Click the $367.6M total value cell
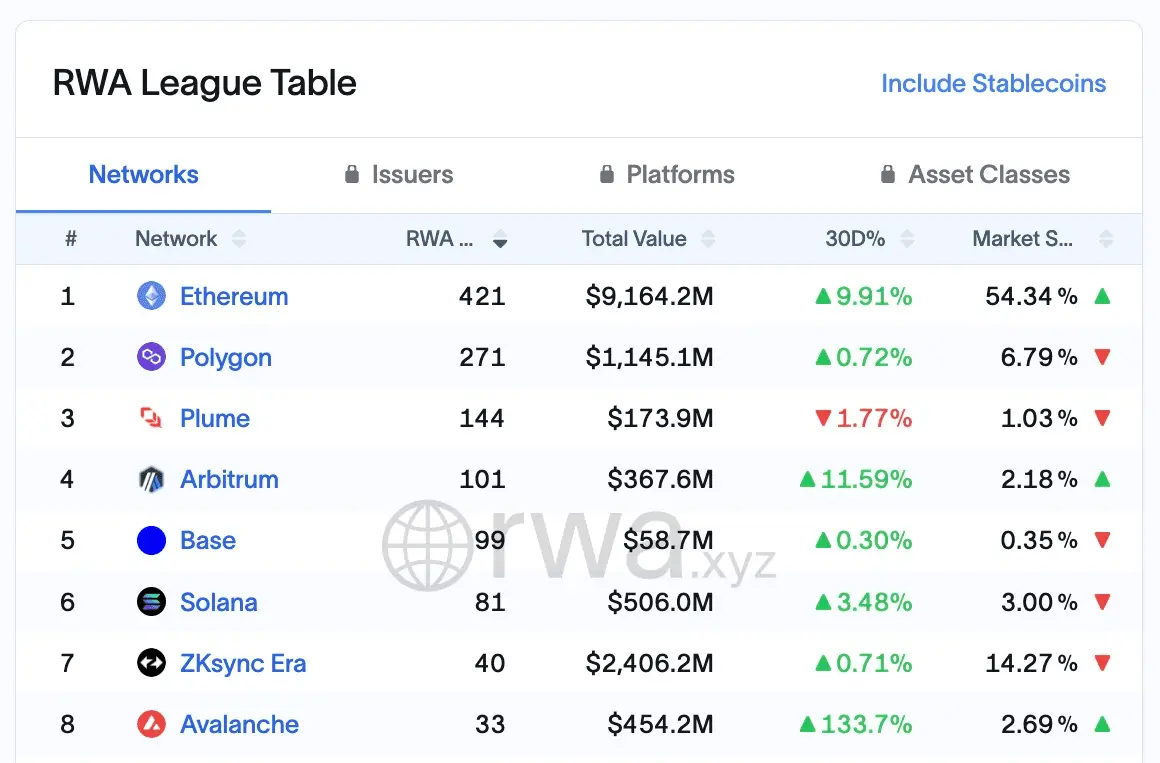The height and width of the screenshot is (763, 1160). tap(660, 480)
